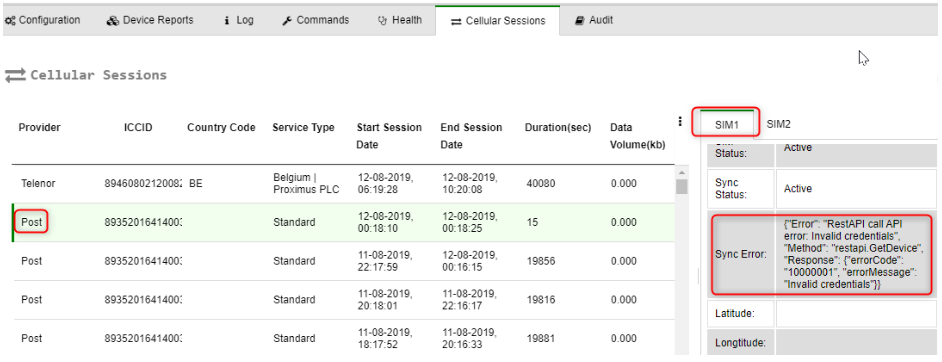Click the Sync Error message cell
942x362 pixels.
click(x=855, y=254)
